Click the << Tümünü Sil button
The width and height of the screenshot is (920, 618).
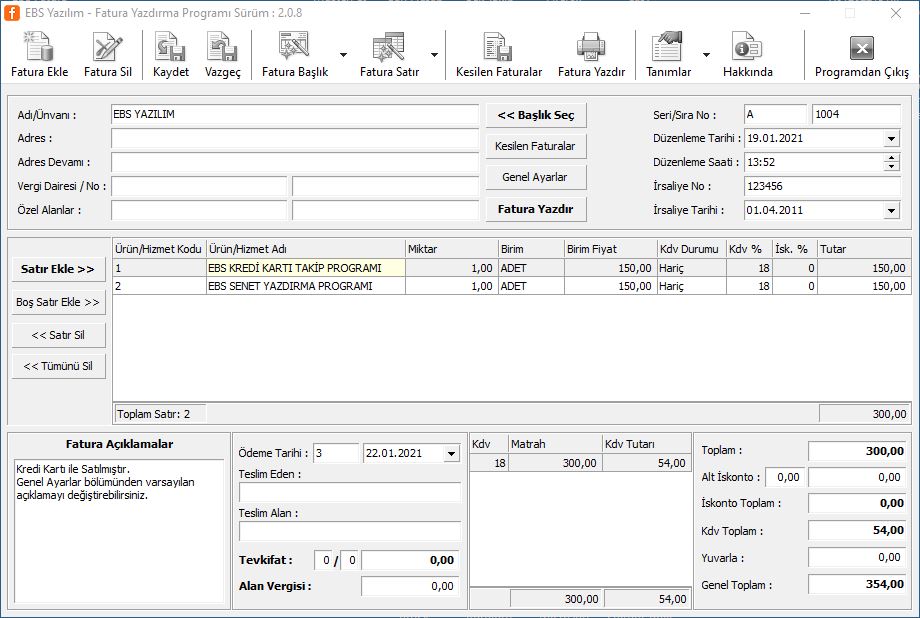(58, 366)
